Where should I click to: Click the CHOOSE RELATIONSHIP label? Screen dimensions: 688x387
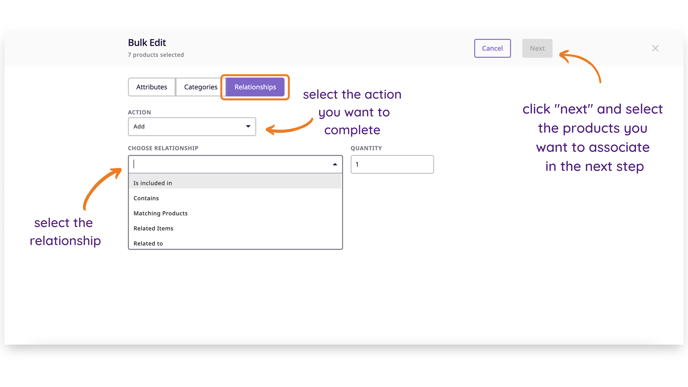[163, 148]
